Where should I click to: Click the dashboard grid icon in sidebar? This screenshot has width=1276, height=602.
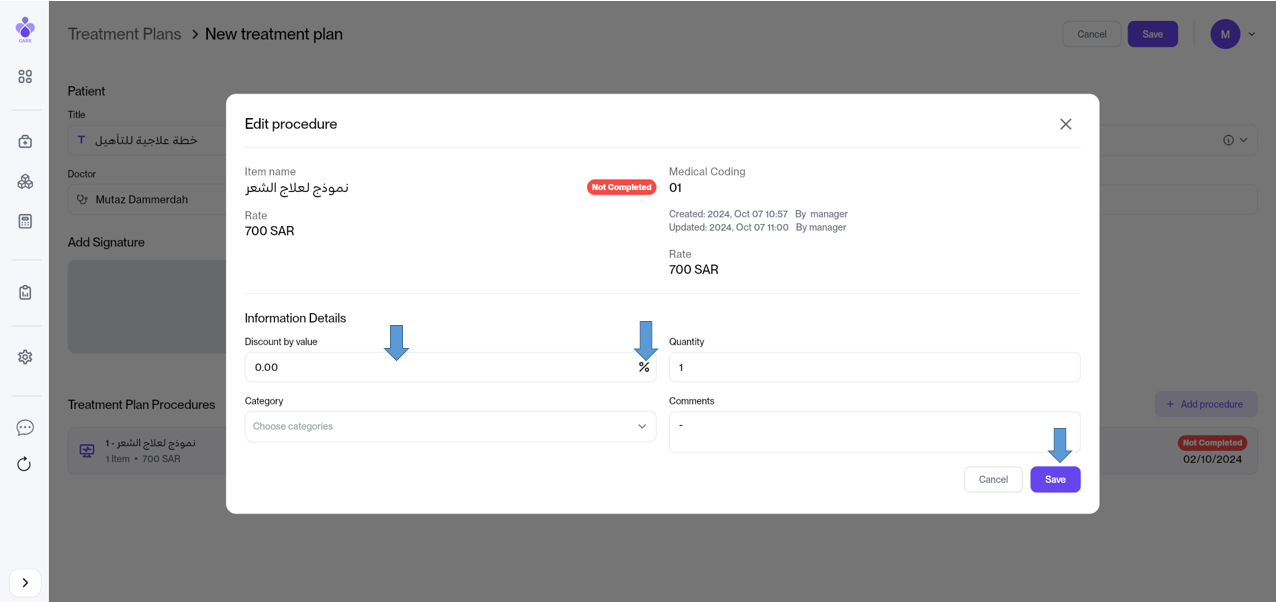tap(25, 77)
